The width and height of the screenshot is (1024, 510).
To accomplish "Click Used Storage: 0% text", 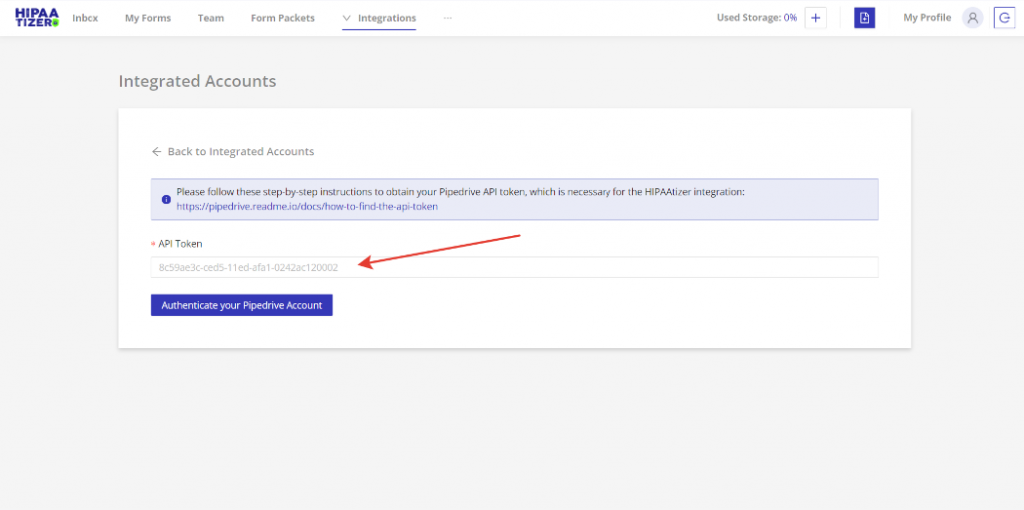I will [757, 18].
